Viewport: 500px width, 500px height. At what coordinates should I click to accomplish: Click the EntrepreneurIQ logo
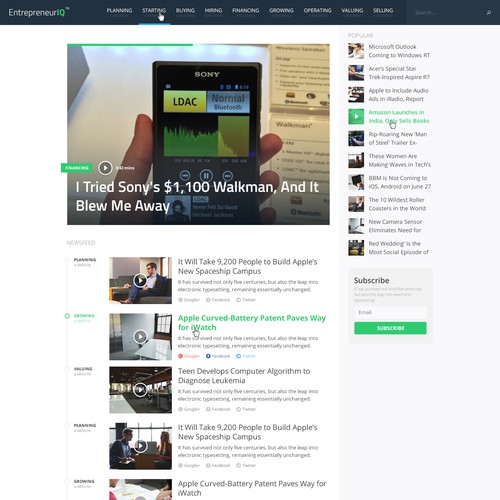click(x=39, y=12)
